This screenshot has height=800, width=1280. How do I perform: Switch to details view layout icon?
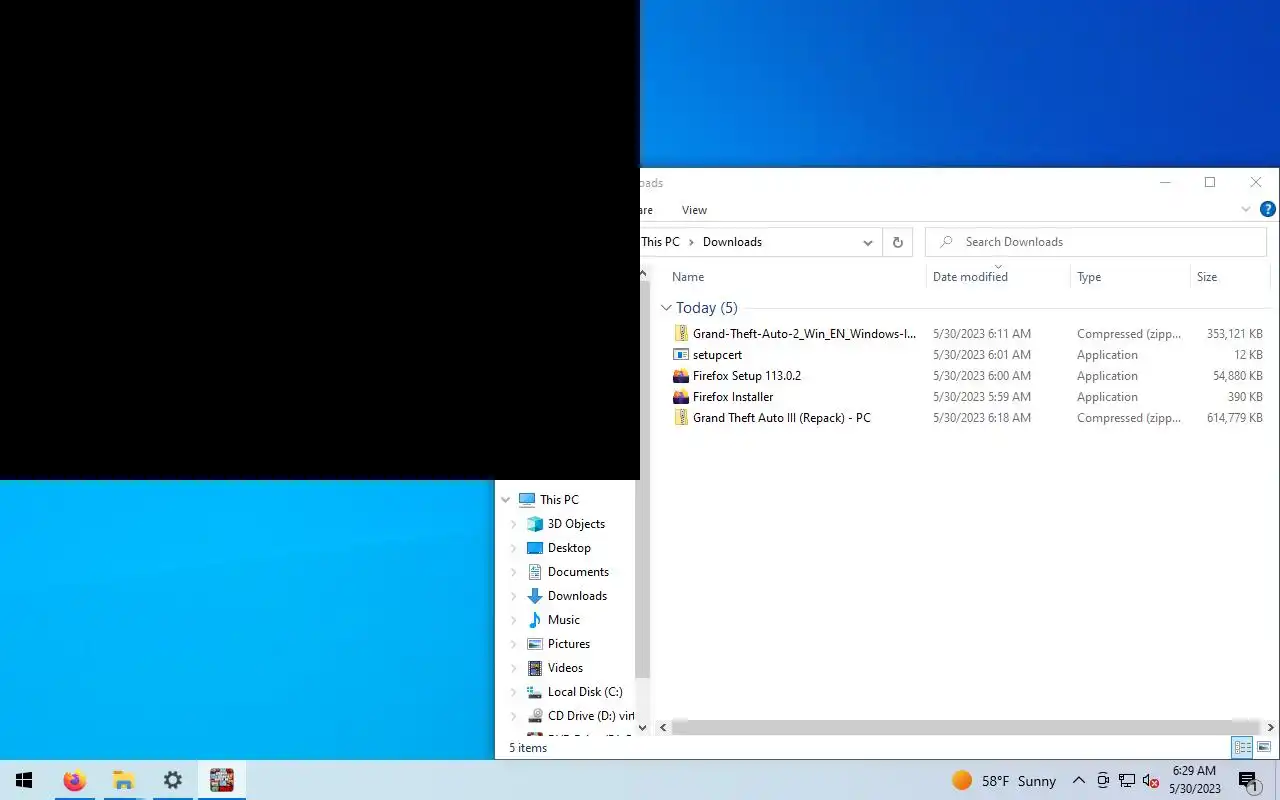click(x=1242, y=747)
